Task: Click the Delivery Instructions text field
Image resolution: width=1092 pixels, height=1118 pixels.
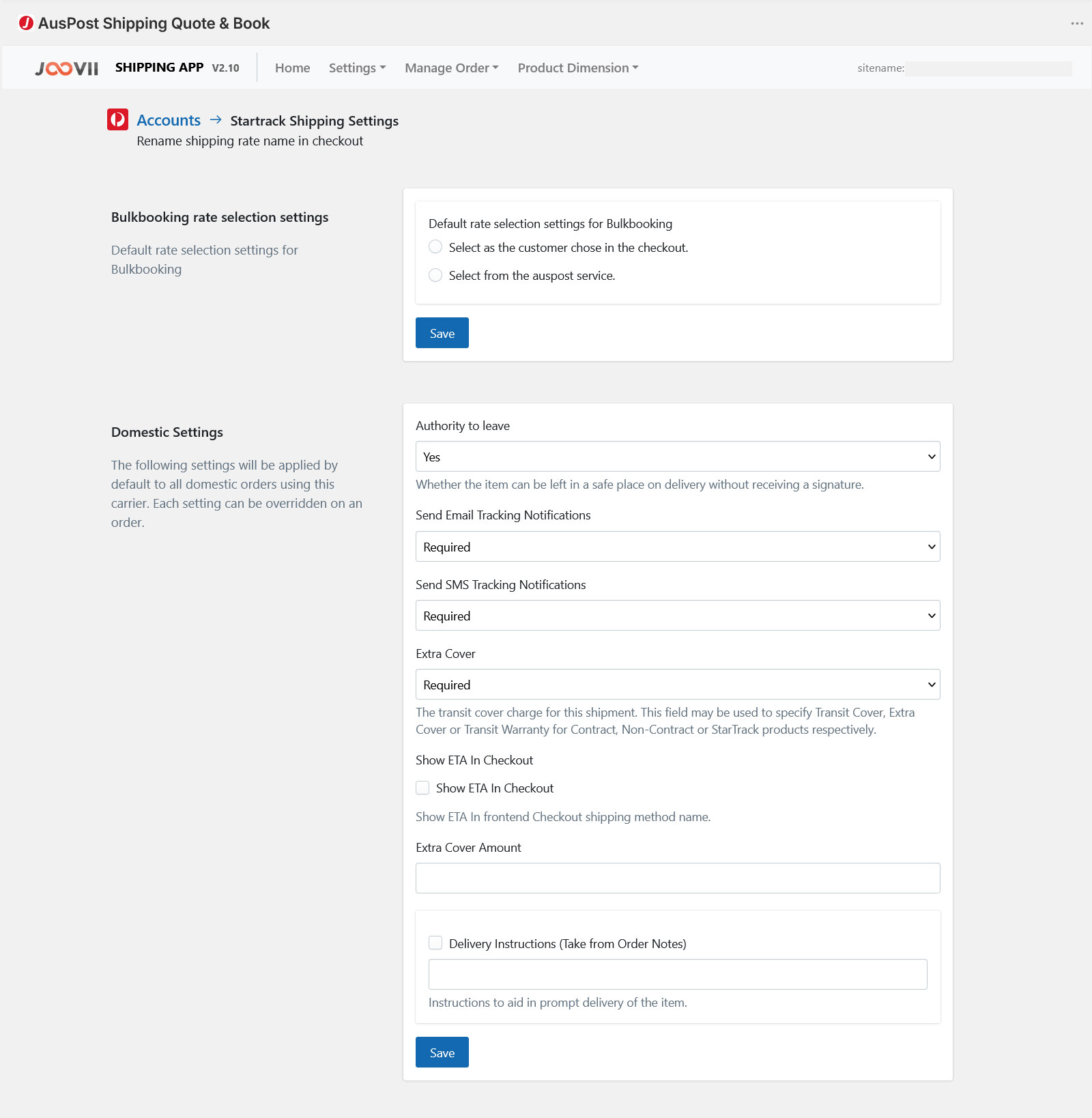Action: [x=678, y=975]
